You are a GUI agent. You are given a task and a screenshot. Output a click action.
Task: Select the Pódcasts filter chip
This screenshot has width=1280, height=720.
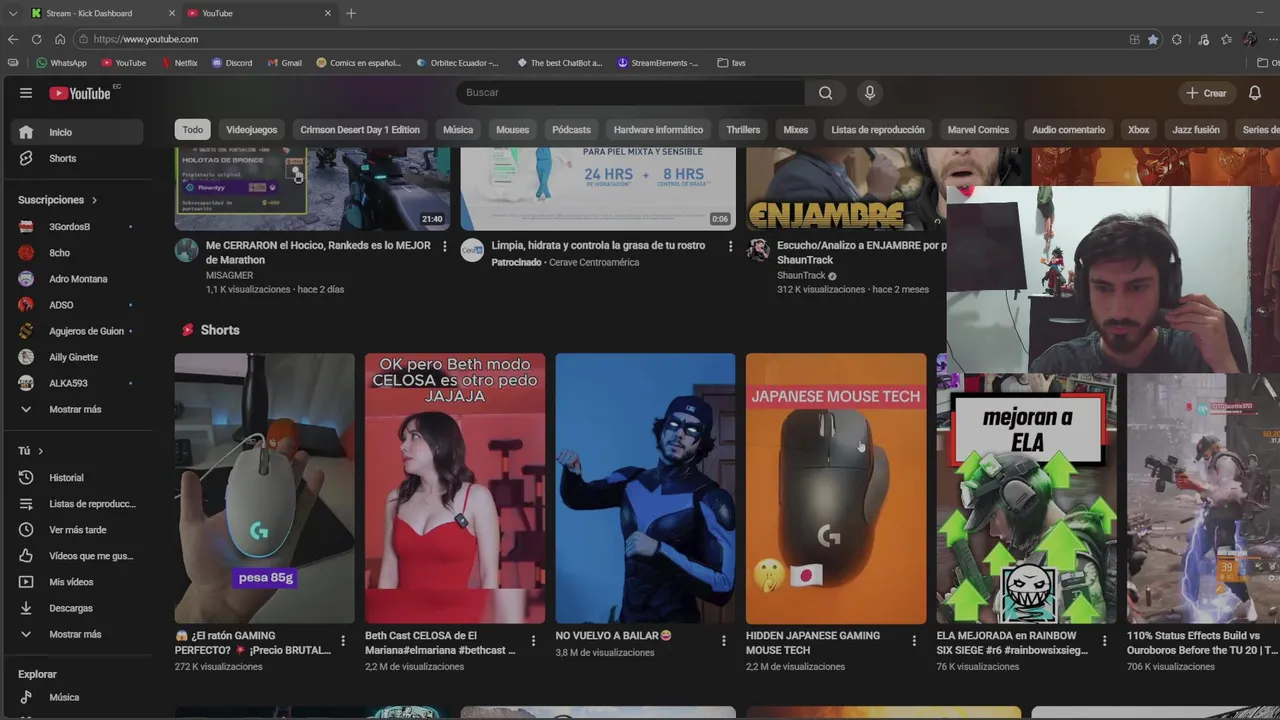tap(571, 130)
